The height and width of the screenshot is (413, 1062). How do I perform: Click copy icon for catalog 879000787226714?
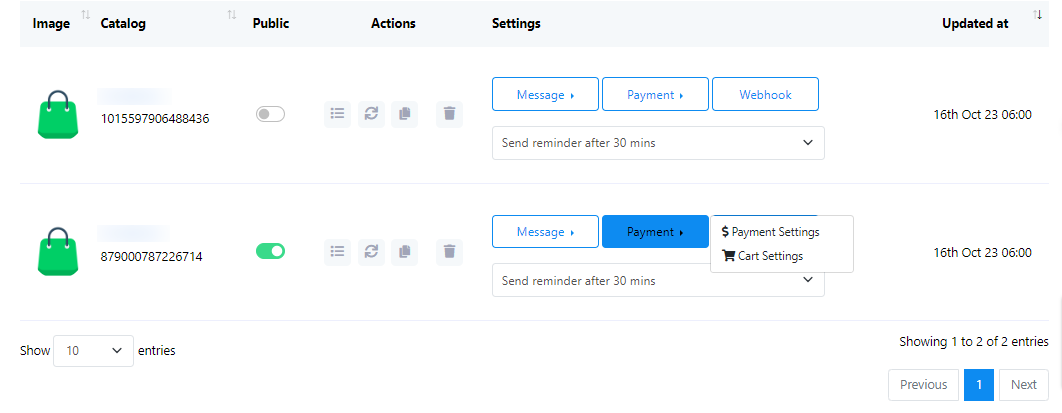tap(404, 252)
